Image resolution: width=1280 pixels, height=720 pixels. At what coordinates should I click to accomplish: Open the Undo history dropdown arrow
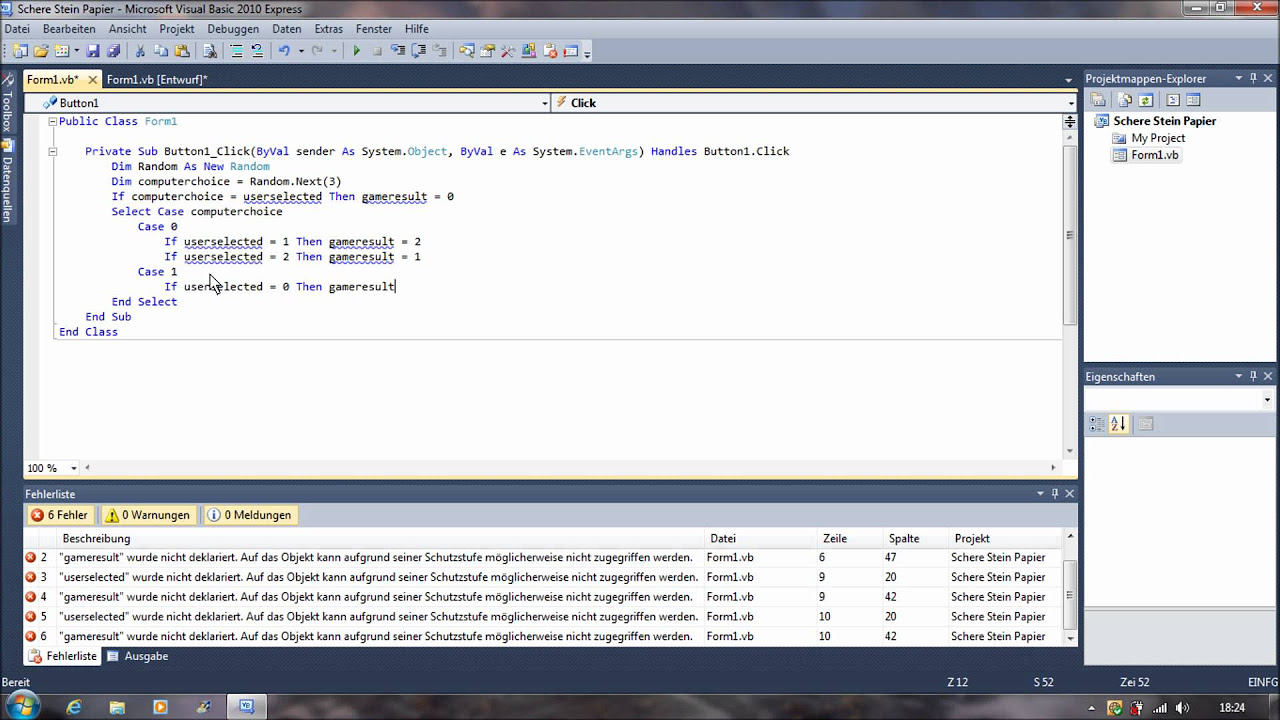pyautogui.click(x=301, y=51)
